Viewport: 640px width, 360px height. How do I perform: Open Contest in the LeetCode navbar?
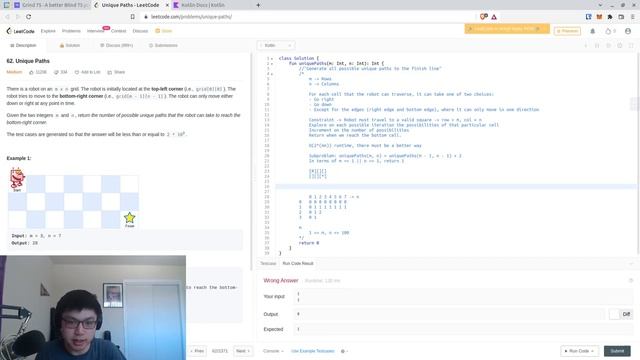[119, 31]
